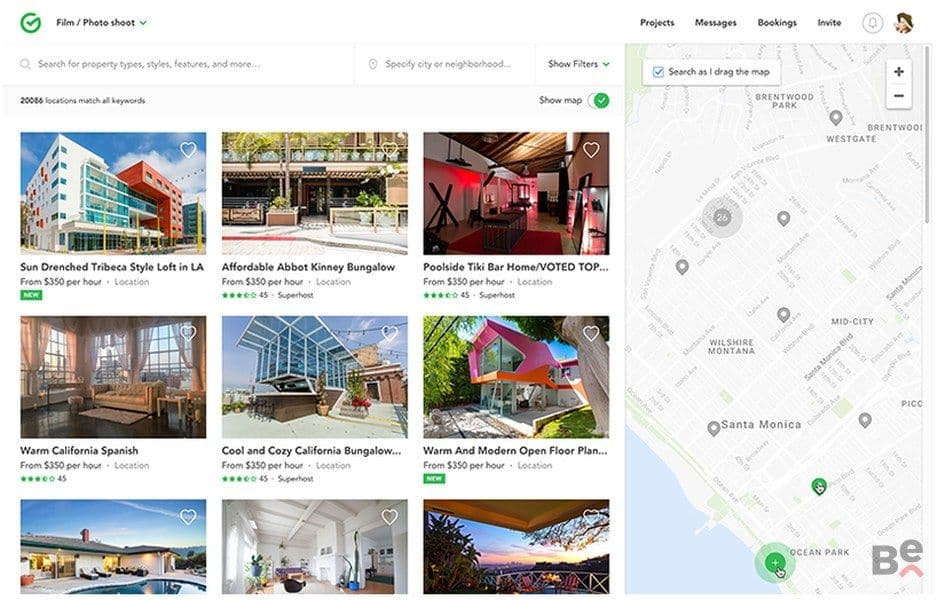Click the map zoom out minus button

tap(899, 96)
